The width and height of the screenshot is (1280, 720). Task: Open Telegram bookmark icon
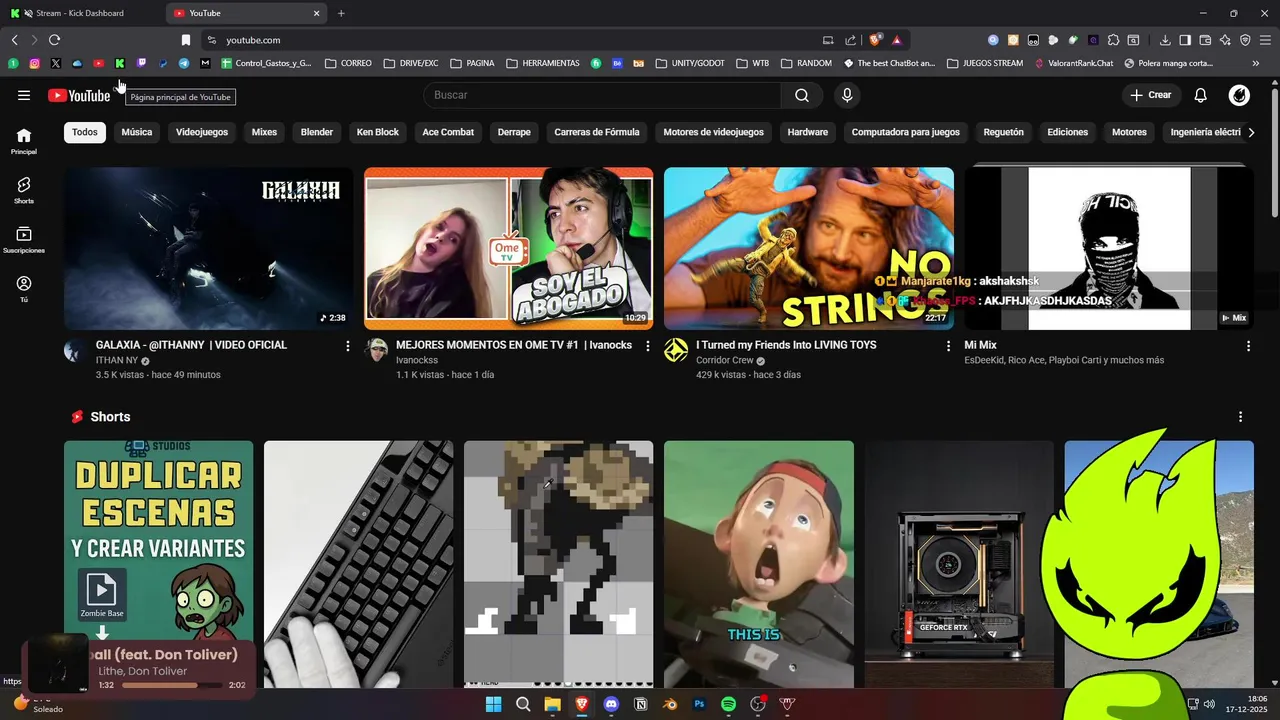pos(184,63)
